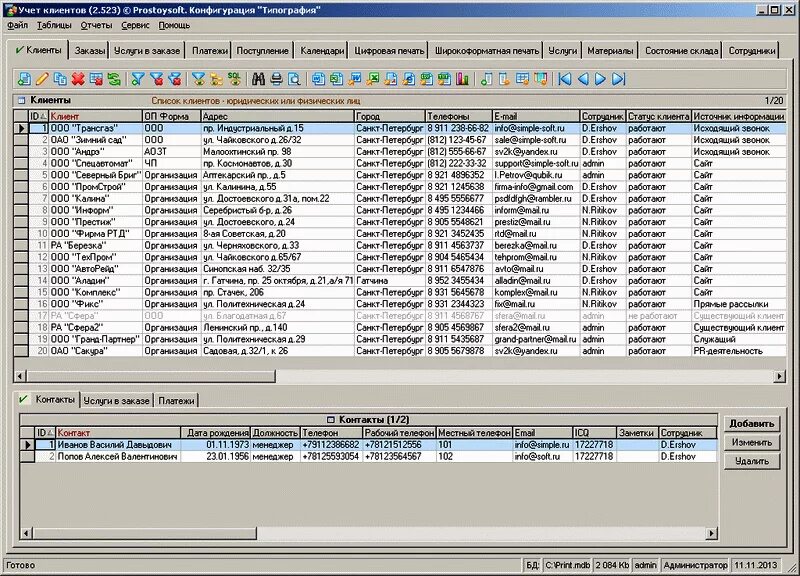
Task: Switch to the Широкоформатная печать tab
Action: (x=486, y=51)
